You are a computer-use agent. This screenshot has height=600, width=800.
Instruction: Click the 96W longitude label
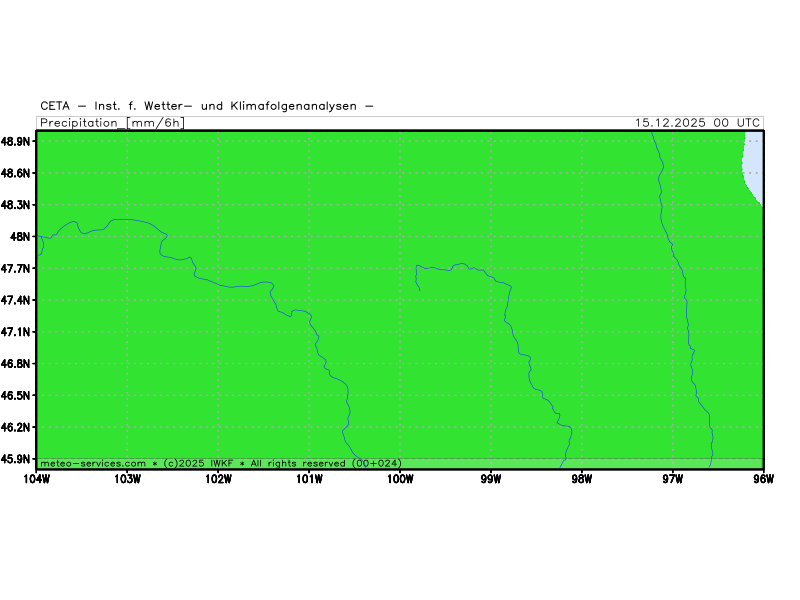(763, 478)
